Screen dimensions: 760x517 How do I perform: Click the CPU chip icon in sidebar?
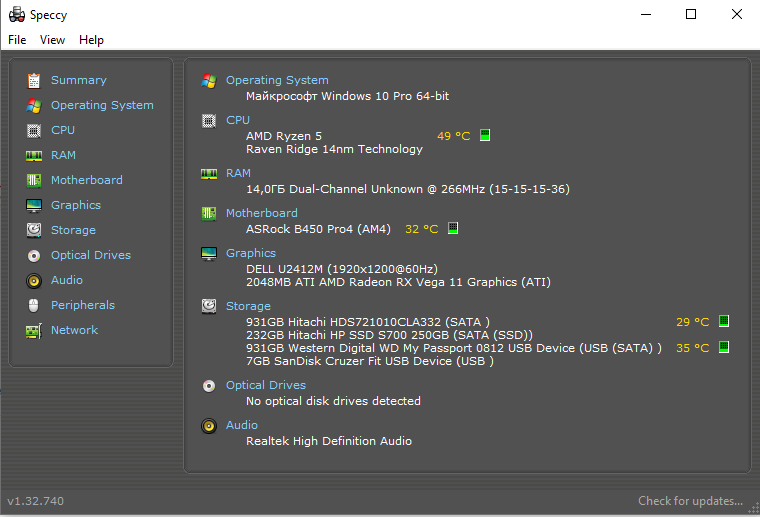click(x=34, y=130)
